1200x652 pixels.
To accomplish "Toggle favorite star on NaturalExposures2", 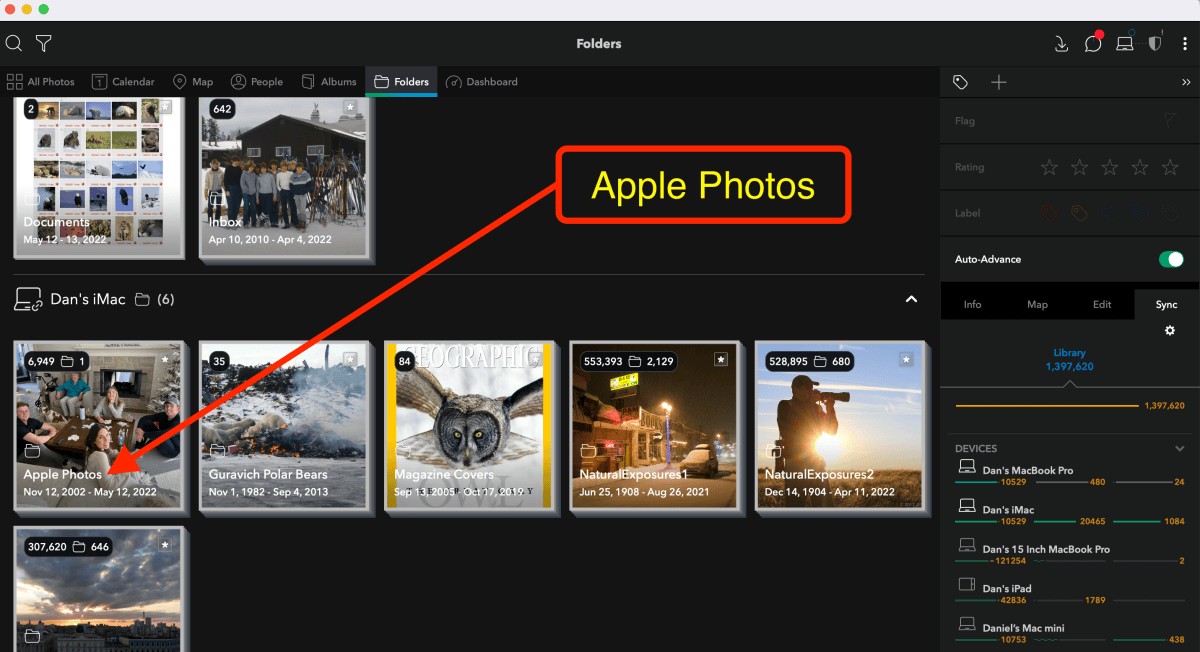I will [x=906, y=359].
